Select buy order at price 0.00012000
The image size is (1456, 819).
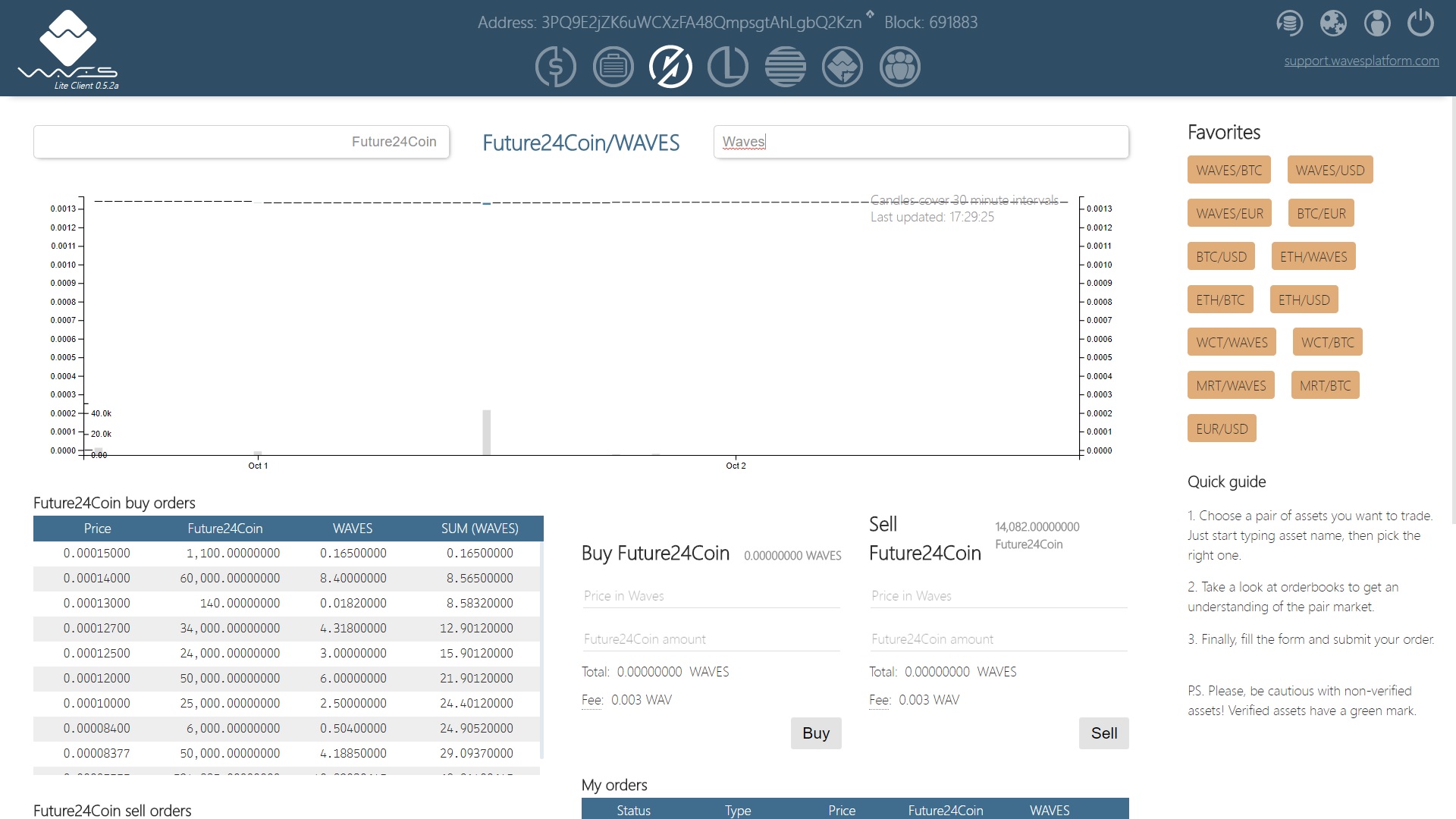pyautogui.click(x=287, y=679)
